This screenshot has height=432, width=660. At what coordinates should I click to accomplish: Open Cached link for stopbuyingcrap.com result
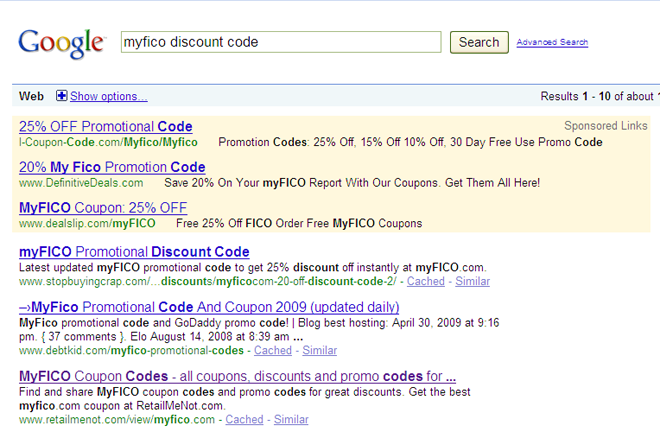pos(426,281)
